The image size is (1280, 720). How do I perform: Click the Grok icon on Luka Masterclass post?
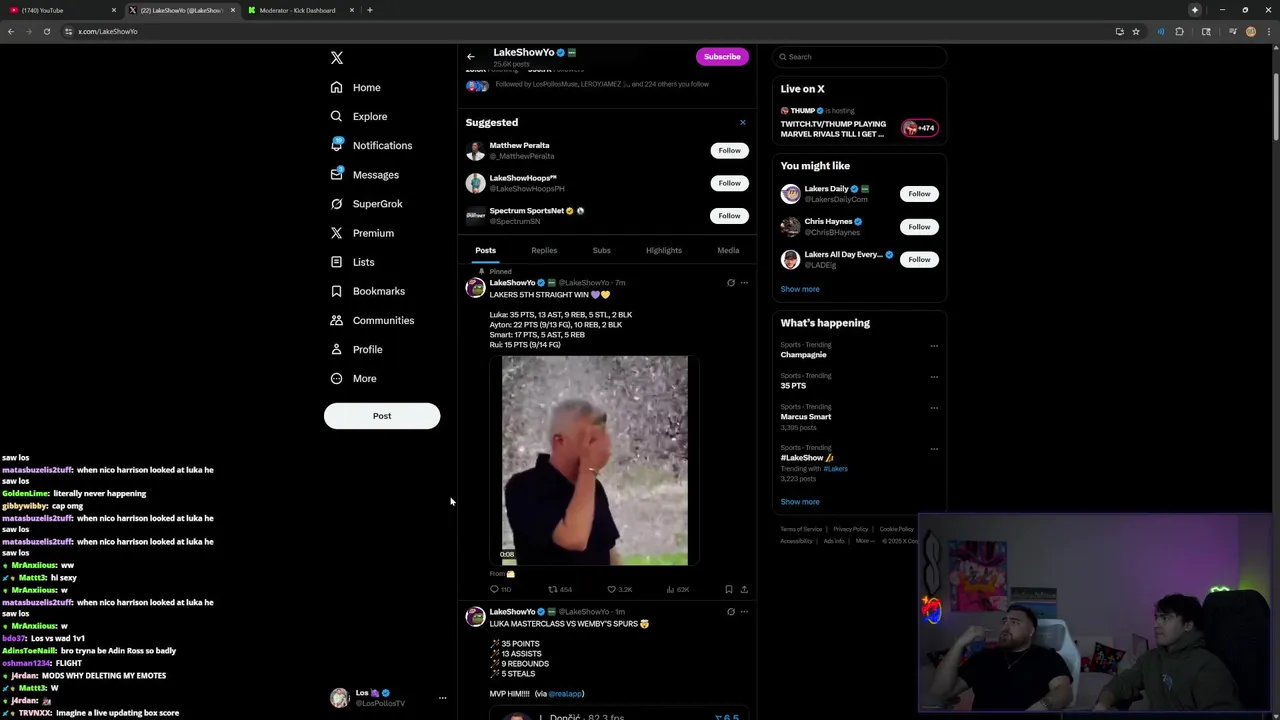point(730,612)
